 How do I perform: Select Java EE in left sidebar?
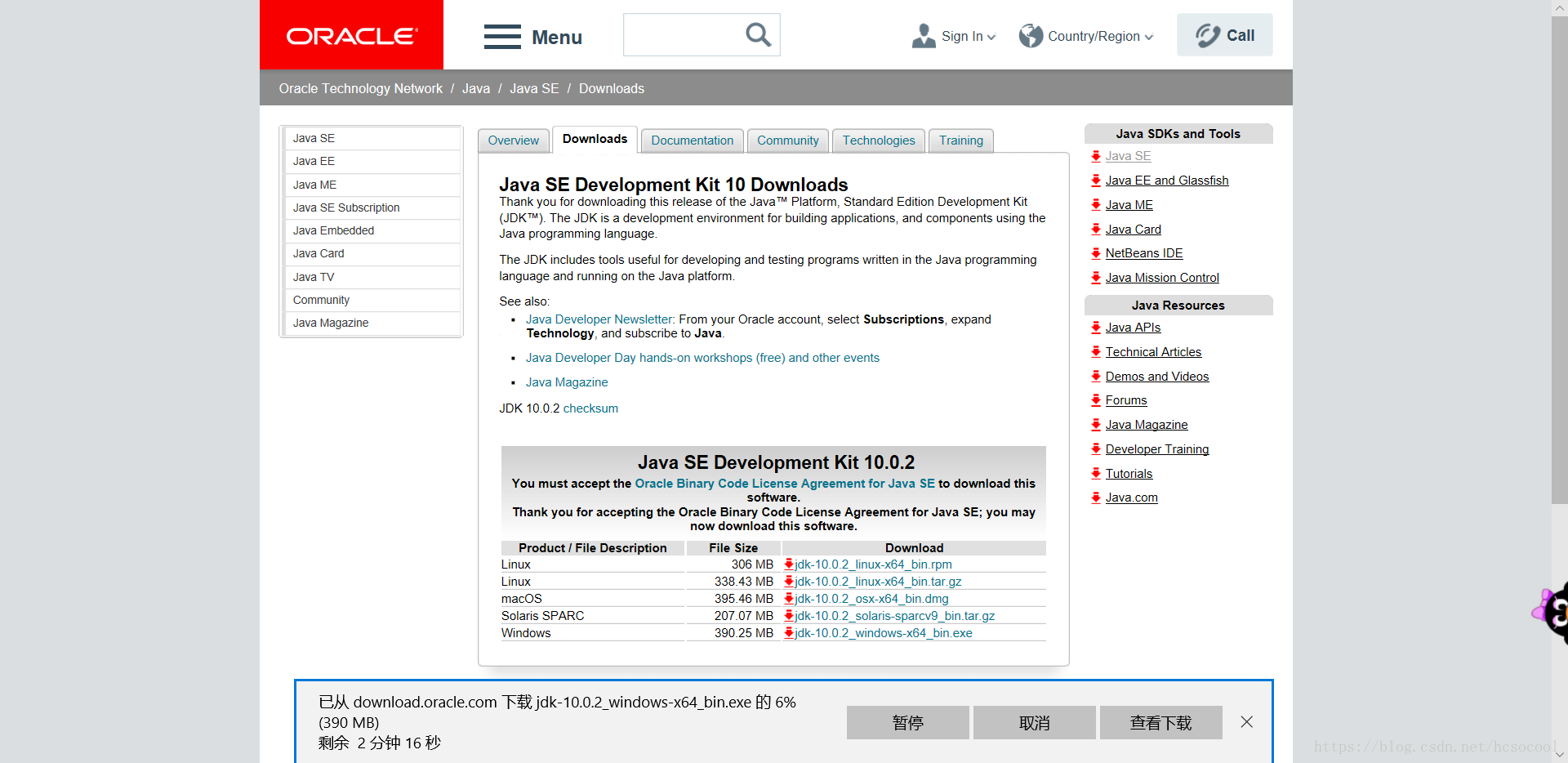372,161
